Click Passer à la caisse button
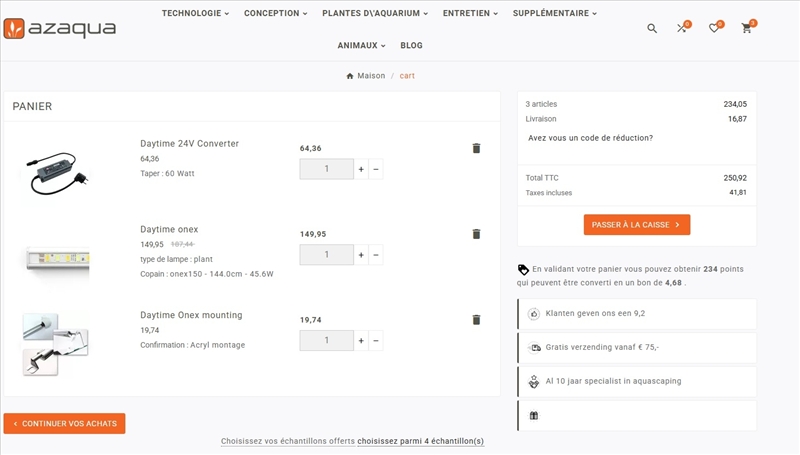The height and width of the screenshot is (455, 800). pos(637,225)
